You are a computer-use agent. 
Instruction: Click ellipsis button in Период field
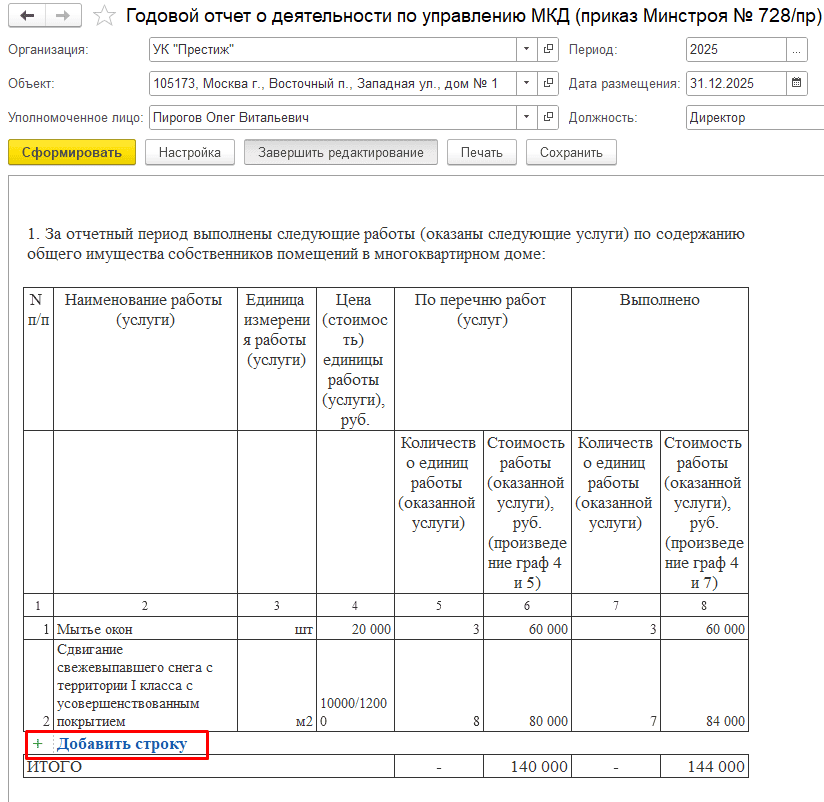tap(797, 49)
